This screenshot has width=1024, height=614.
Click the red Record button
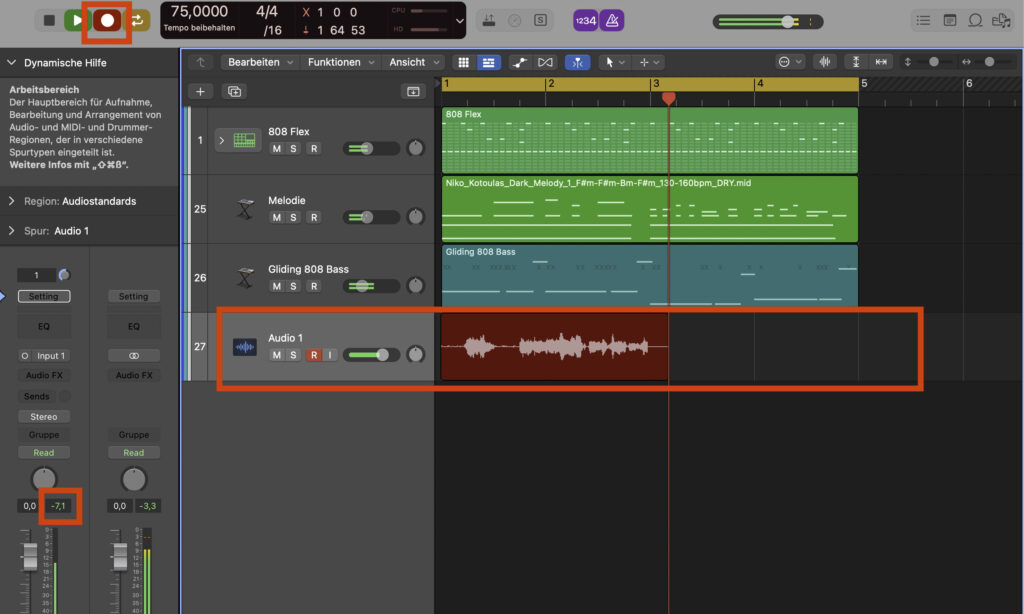pyautogui.click(x=107, y=20)
